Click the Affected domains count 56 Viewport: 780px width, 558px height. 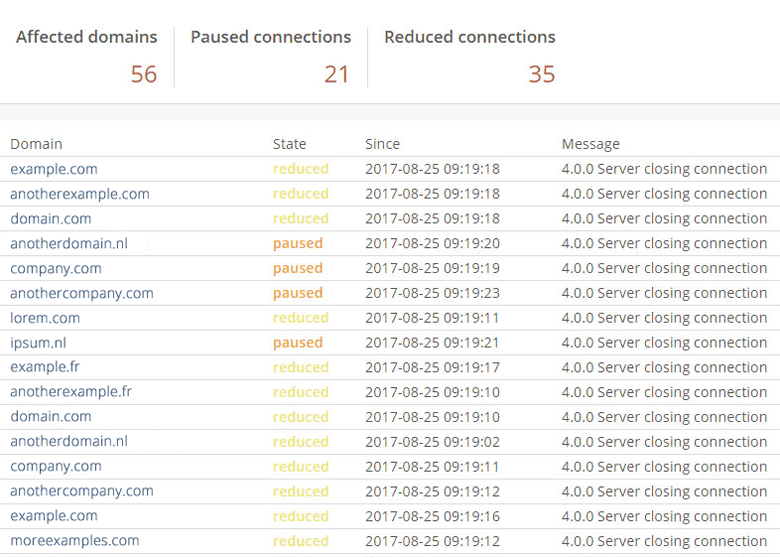point(143,74)
